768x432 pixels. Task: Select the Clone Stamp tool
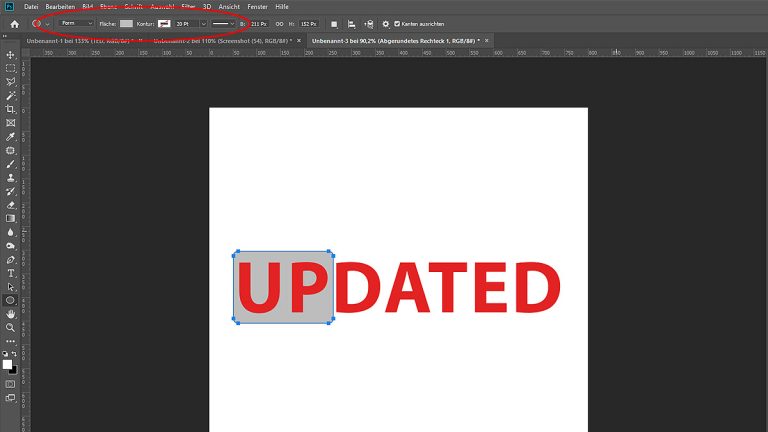click(10, 178)
